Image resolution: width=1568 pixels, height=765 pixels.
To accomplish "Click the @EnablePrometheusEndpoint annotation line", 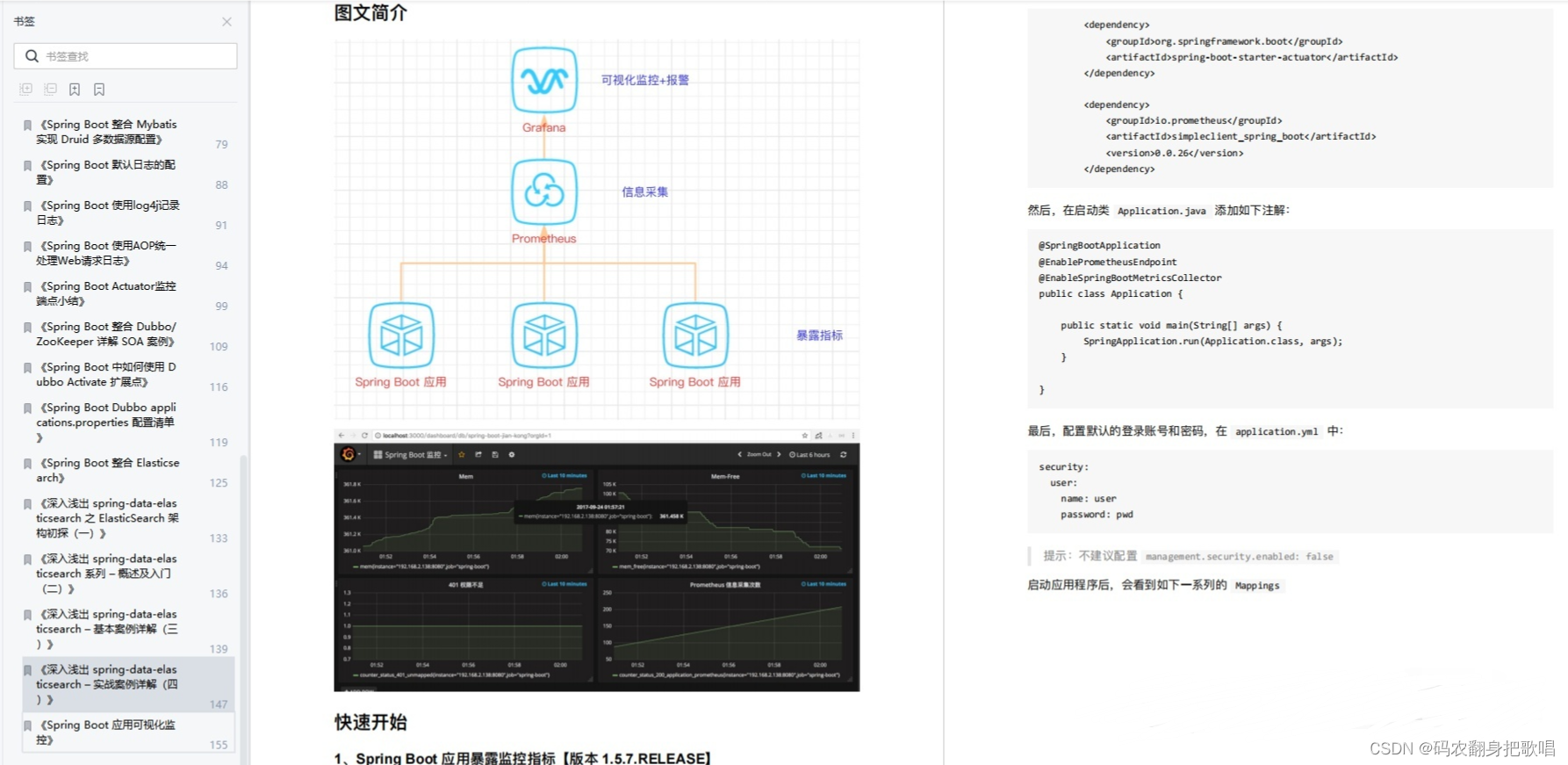I will coord(1107,262).
